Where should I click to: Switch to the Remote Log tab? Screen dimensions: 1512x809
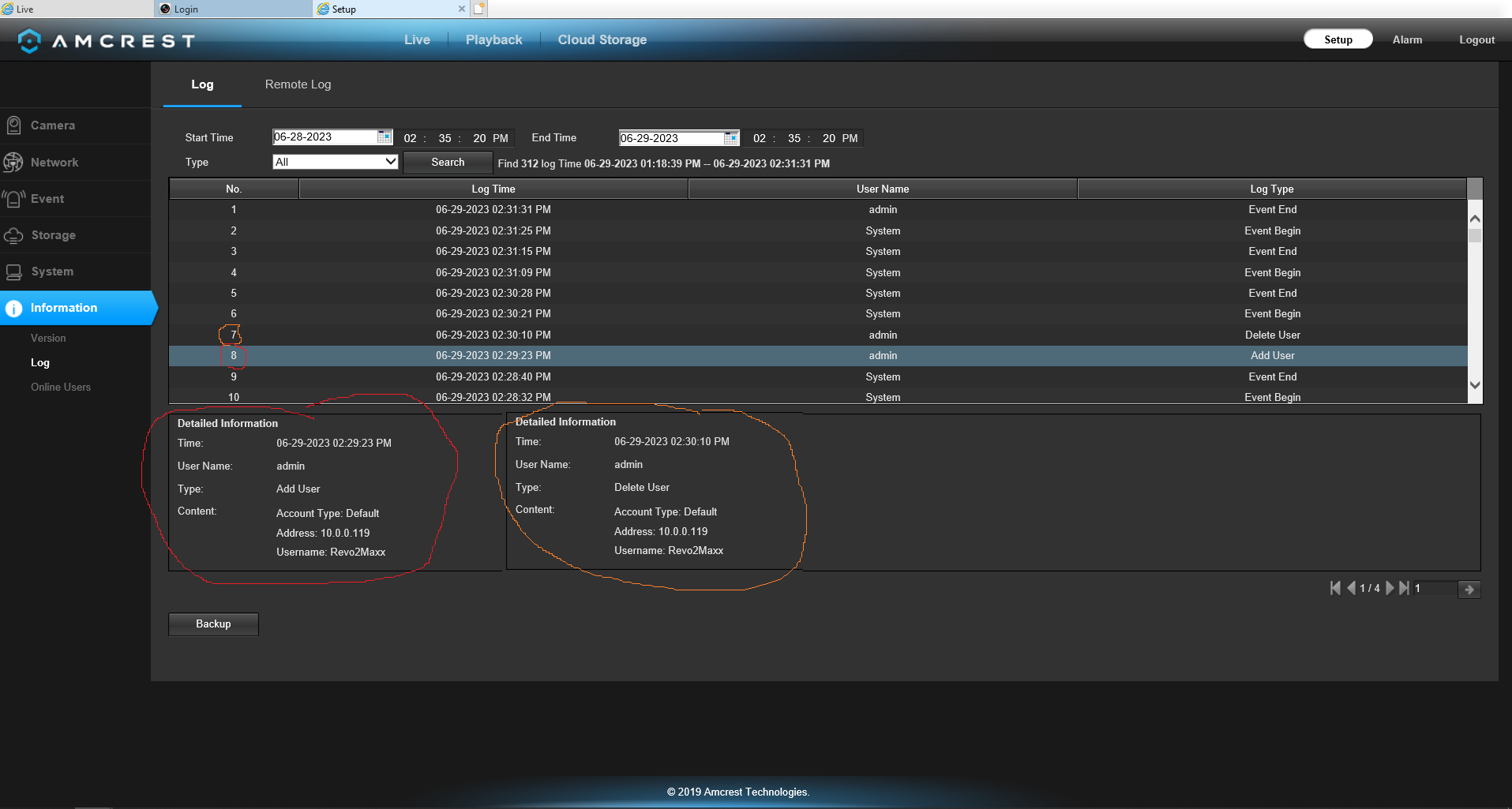click(x=298, y=84)
